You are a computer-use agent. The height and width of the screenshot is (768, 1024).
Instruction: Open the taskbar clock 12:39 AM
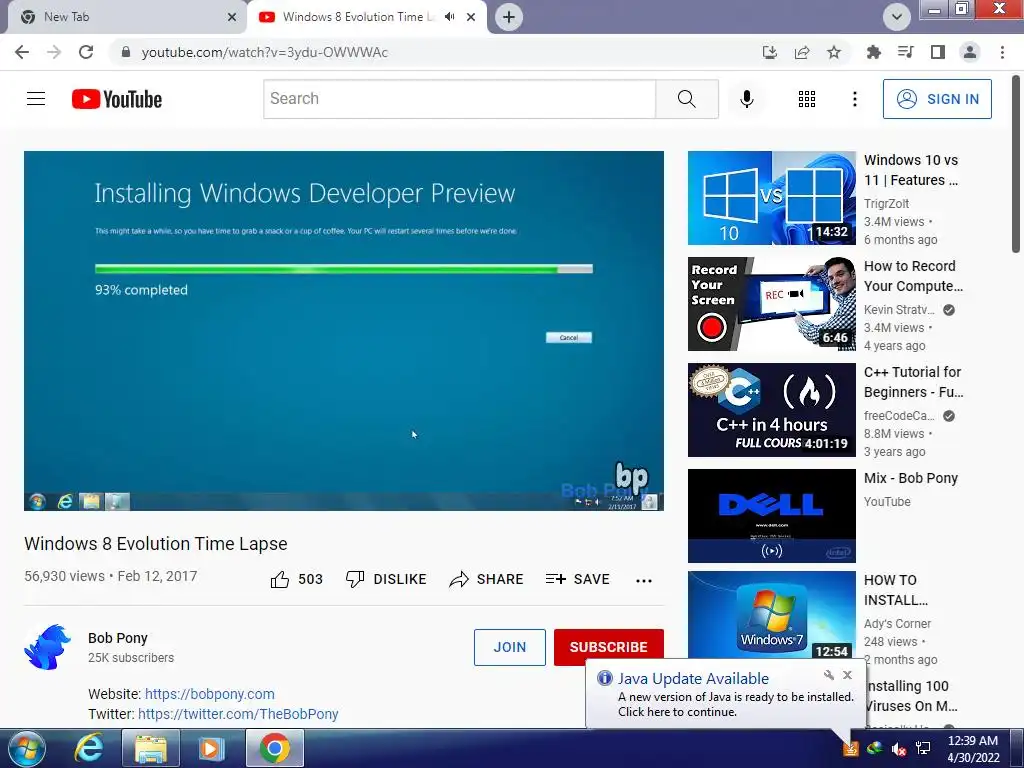point(973,748)
